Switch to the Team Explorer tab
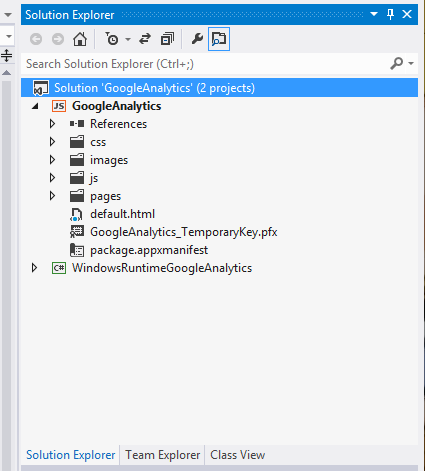 coord(162,455)
